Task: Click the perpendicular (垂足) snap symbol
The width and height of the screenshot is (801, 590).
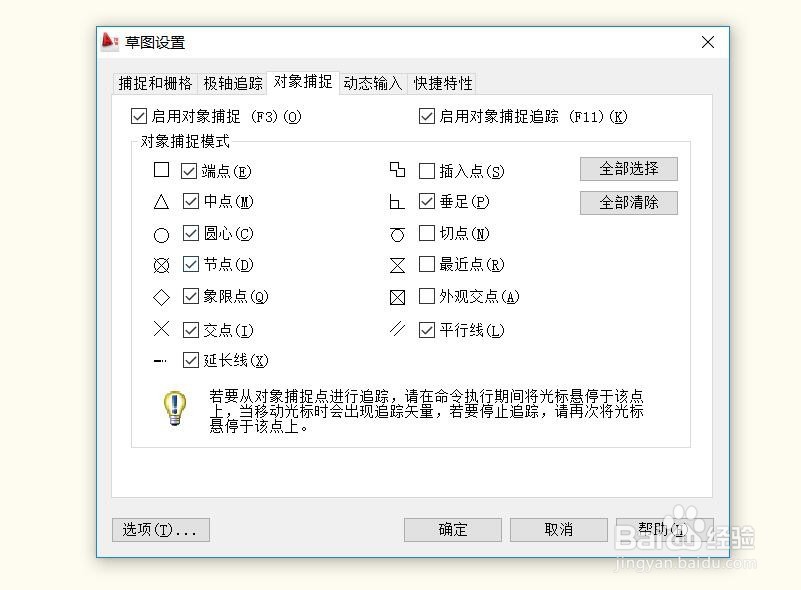Action: tap(397, 202)
